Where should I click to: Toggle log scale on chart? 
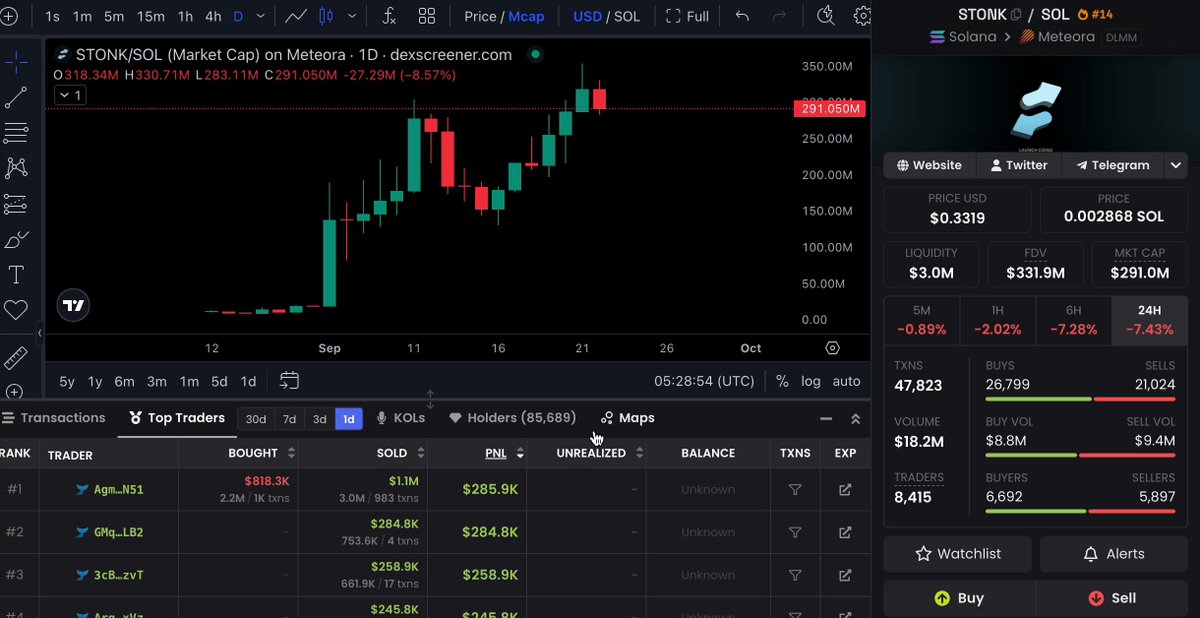tap(811, 381)
